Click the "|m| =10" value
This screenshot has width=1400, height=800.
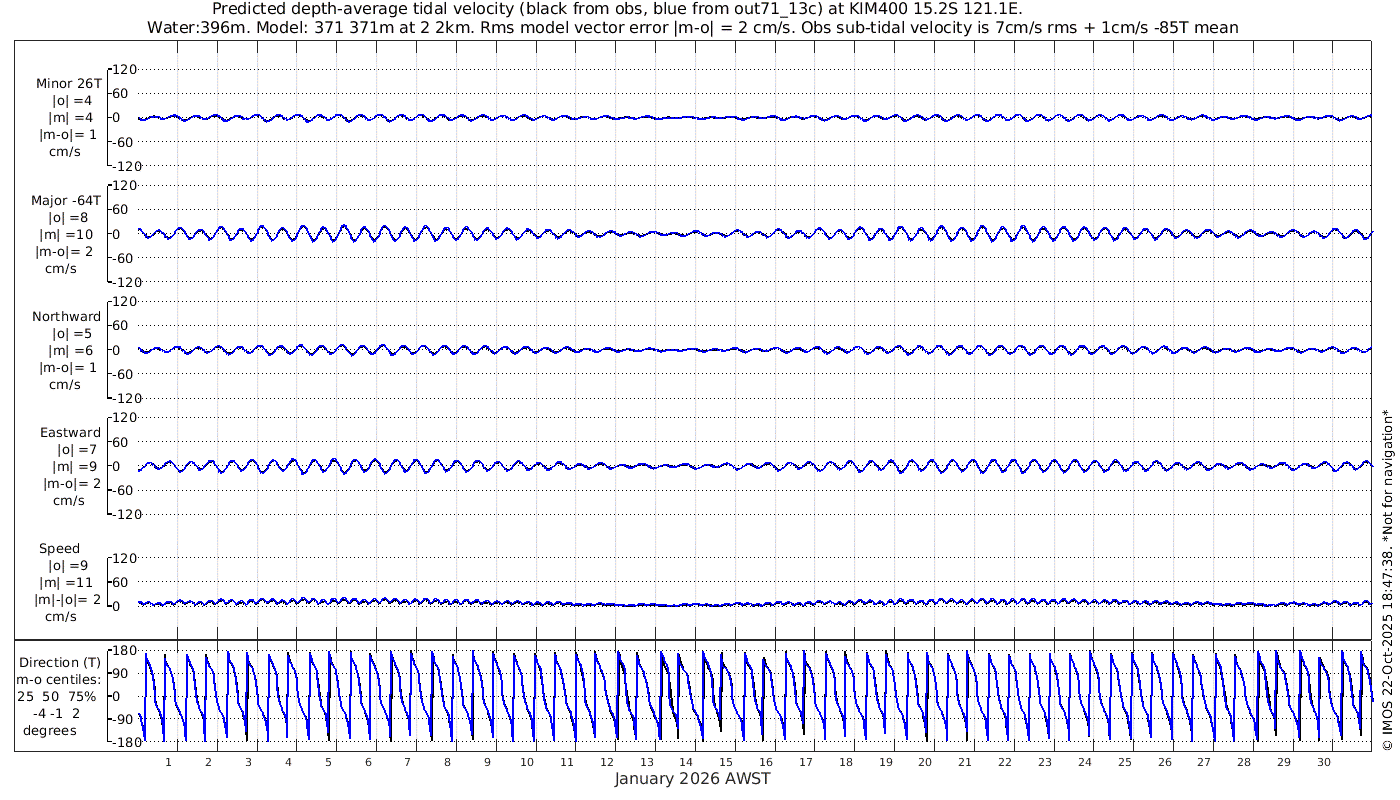pyautogui.click(x=68, y=235)
